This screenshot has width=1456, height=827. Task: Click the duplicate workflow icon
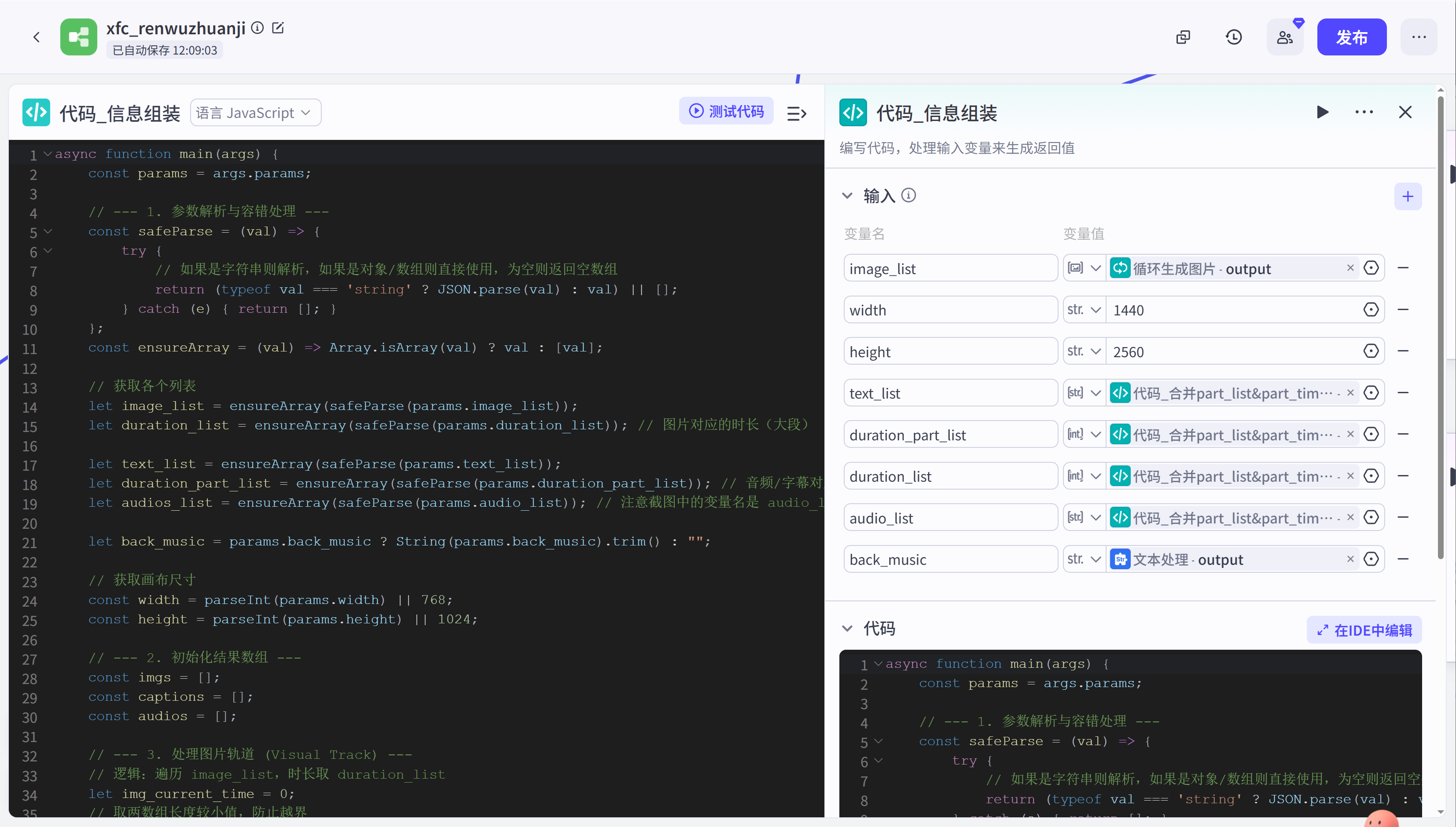[x=1183, y=37]
